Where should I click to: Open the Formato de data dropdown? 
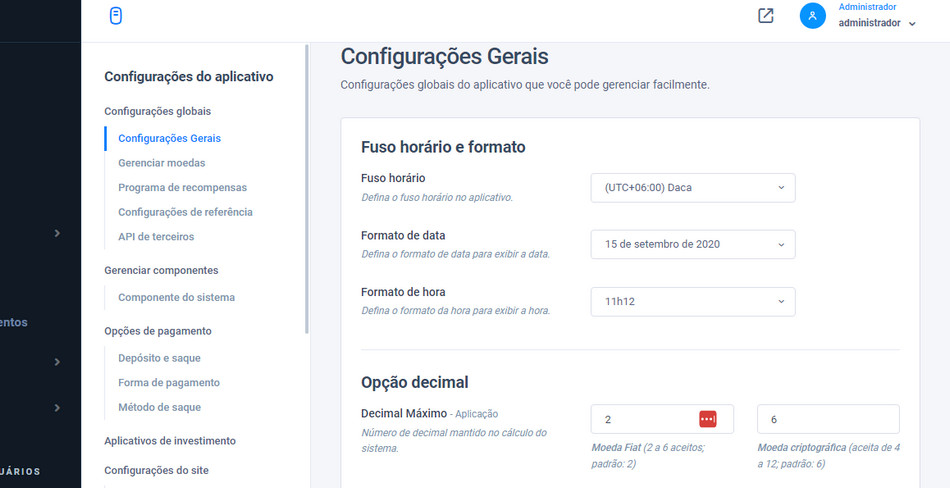693,244
